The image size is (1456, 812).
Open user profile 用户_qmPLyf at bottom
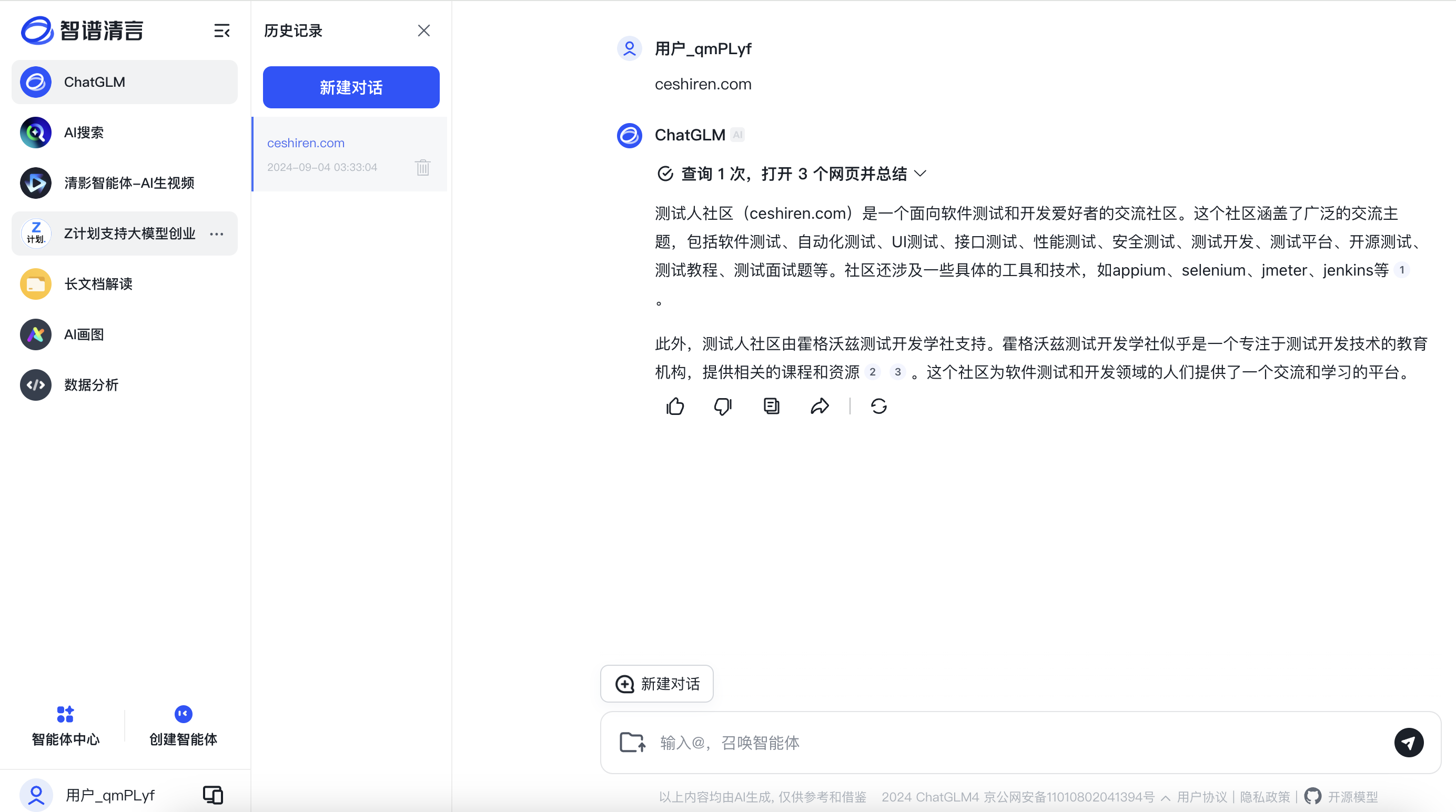(88, 795)
